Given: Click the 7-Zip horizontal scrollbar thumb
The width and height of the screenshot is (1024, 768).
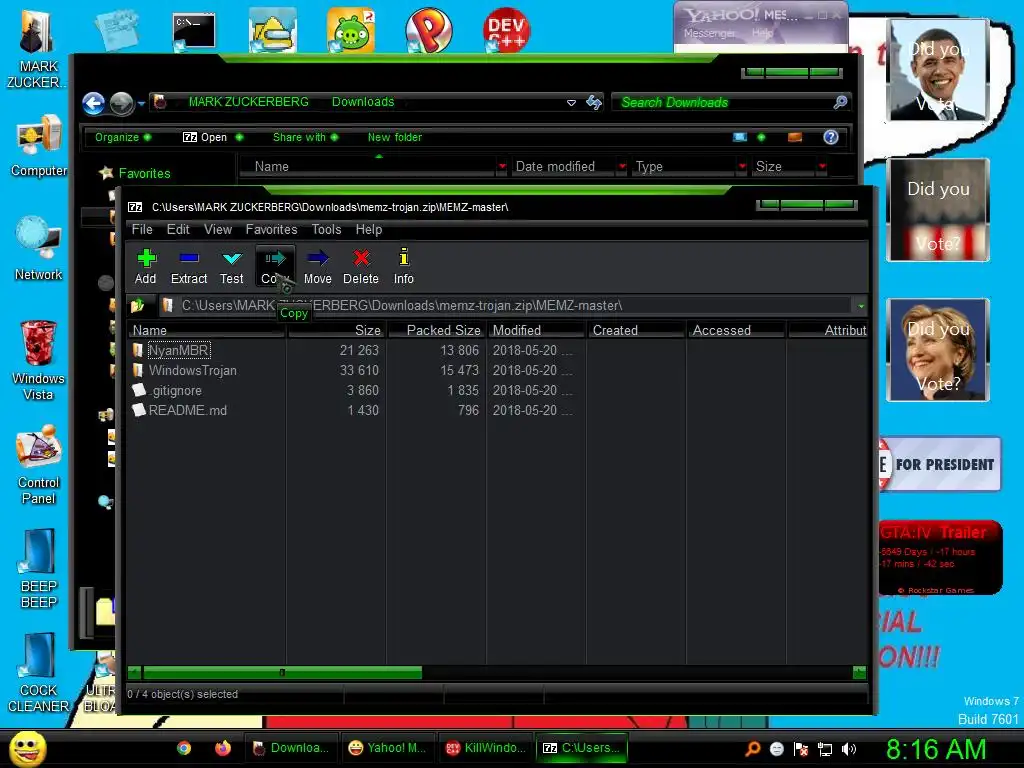Looking at the screenshot, I should tap(282, 672).
